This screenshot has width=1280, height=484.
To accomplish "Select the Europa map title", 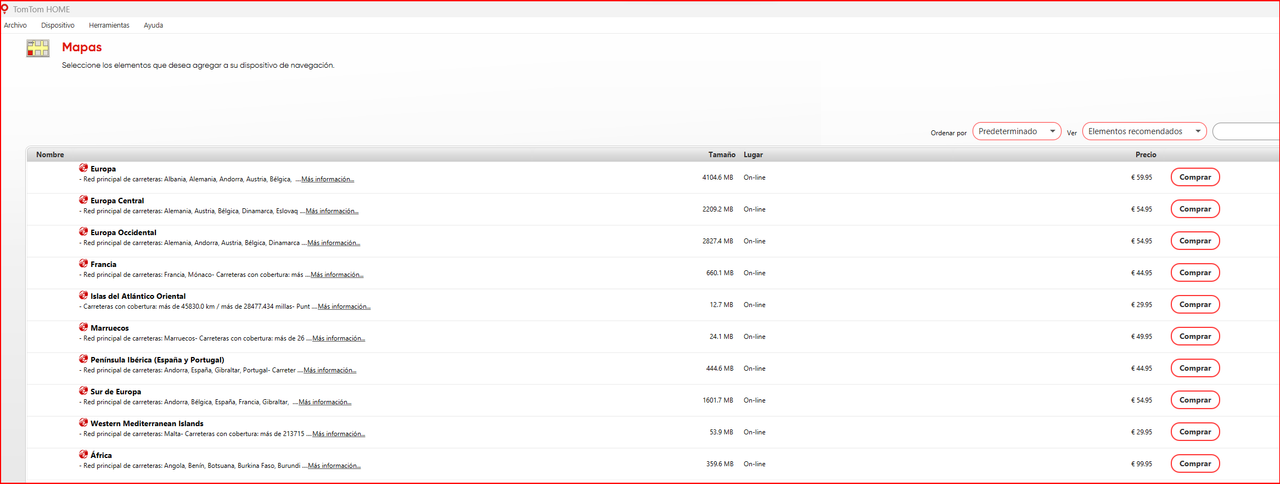I will click(x=103, y=169).
